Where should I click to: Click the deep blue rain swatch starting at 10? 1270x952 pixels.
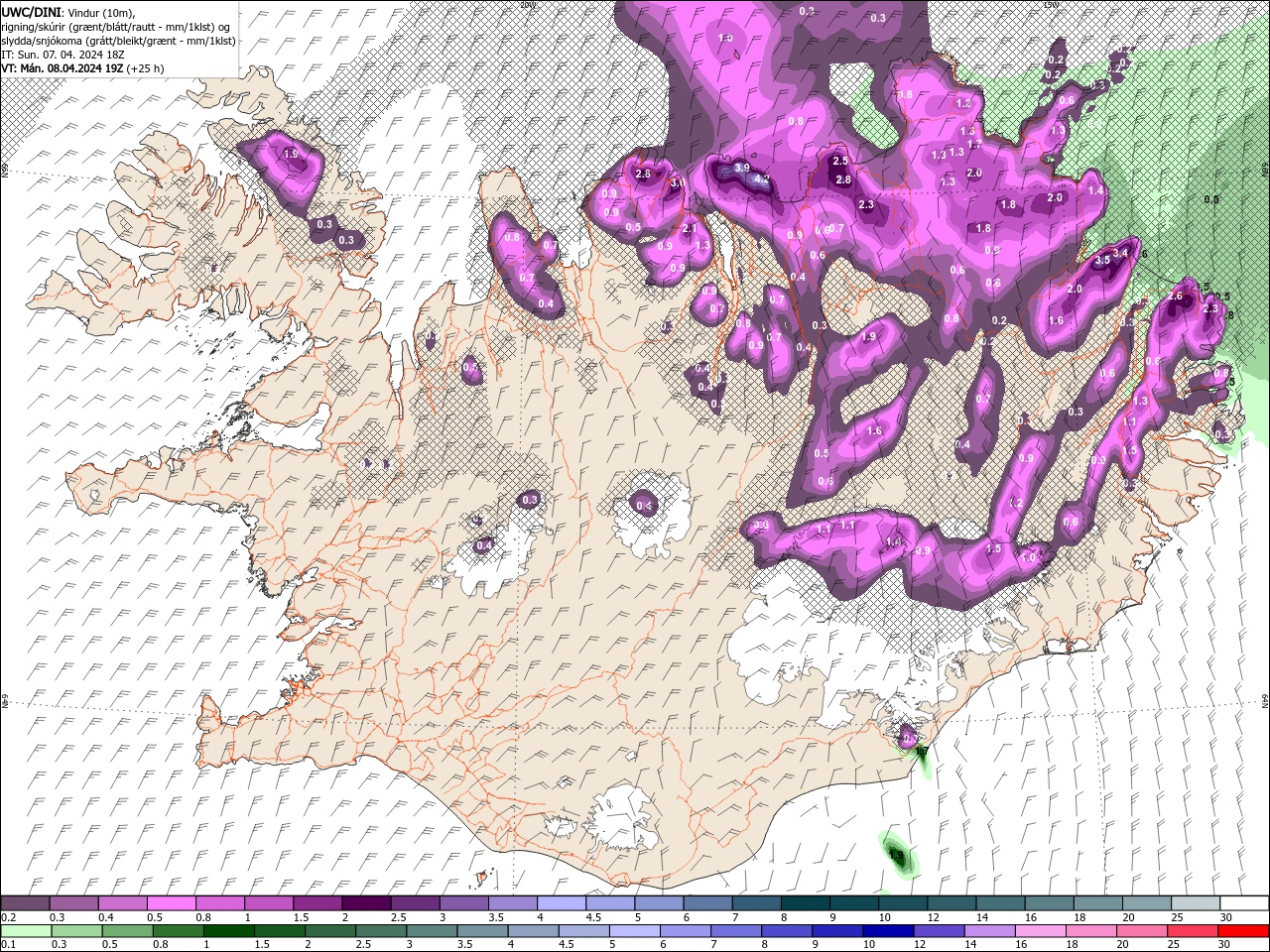[x=887, y=930]
